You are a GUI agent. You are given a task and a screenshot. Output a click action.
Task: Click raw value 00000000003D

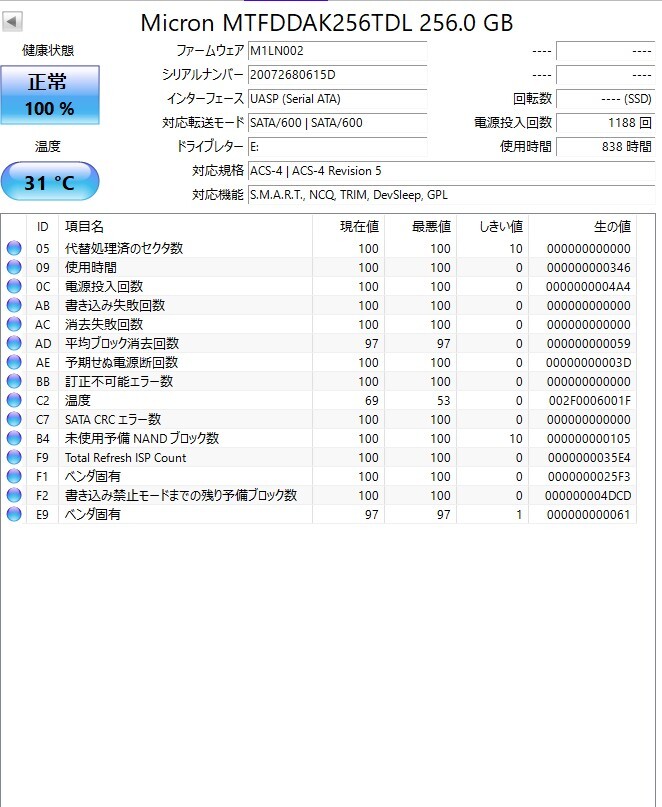pyautogui.click(x=588, y=363)
